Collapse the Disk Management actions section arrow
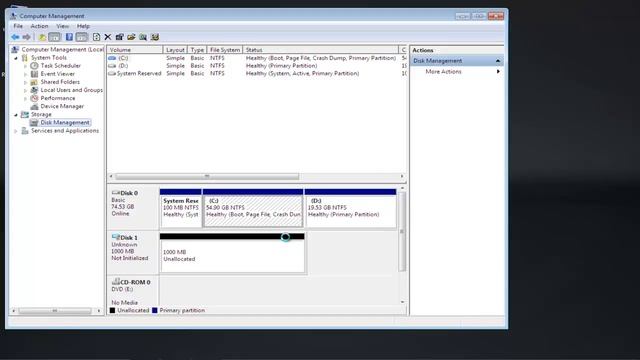640x360 pixels. coord(498,61)
